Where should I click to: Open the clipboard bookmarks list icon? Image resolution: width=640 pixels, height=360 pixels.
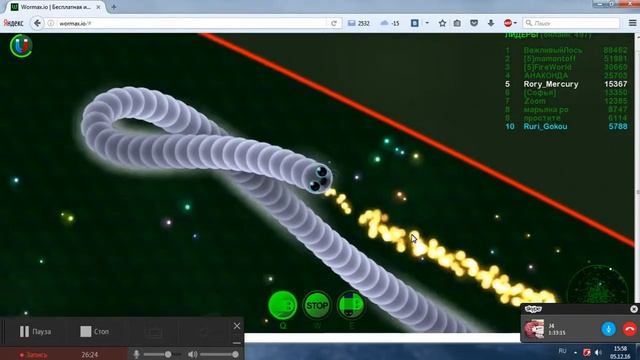click(457, 23)
